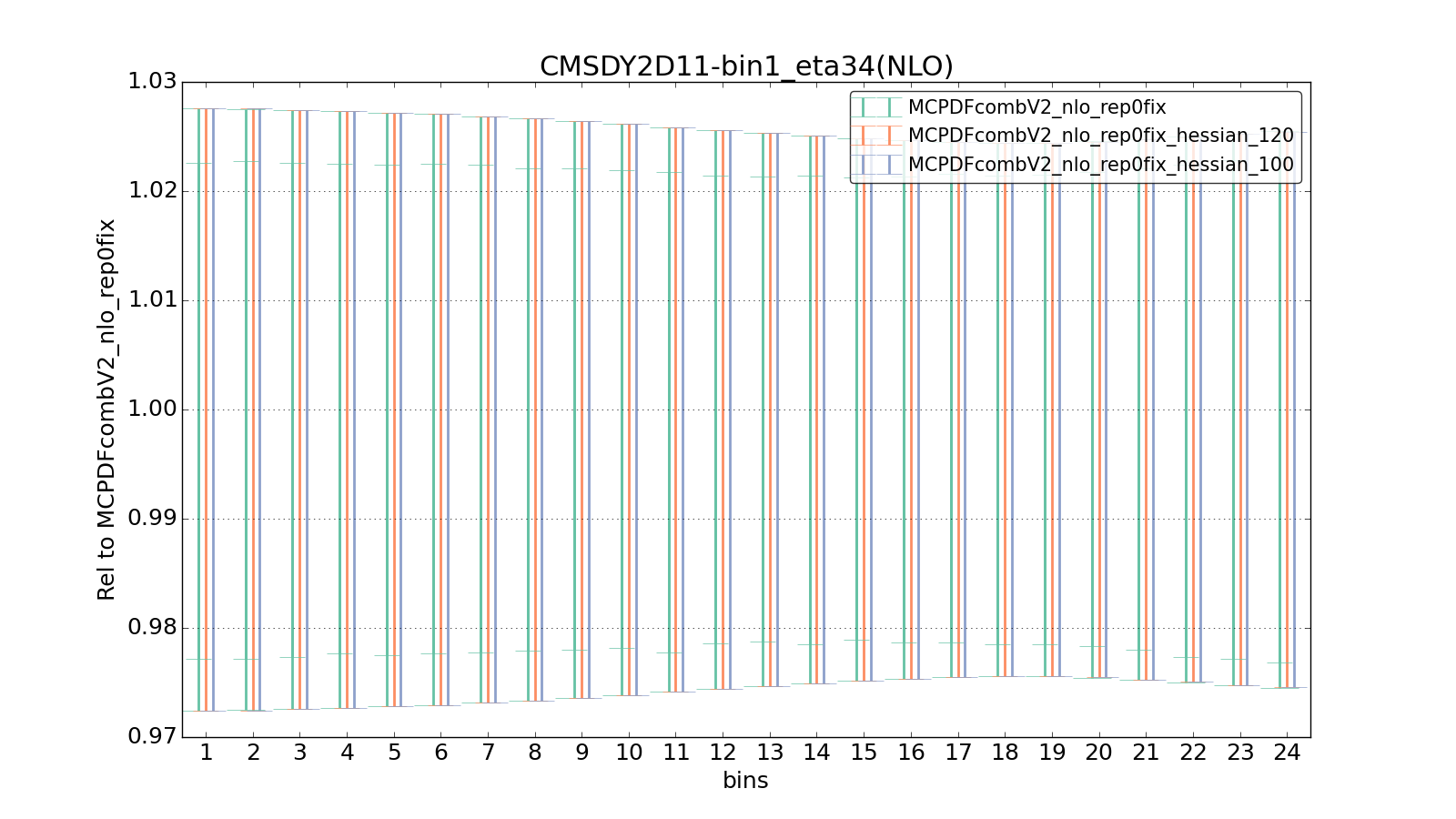Screen dimensions: 1456x819
Task: Click x-axis tick label 7
Action: (x=489, y=753)
